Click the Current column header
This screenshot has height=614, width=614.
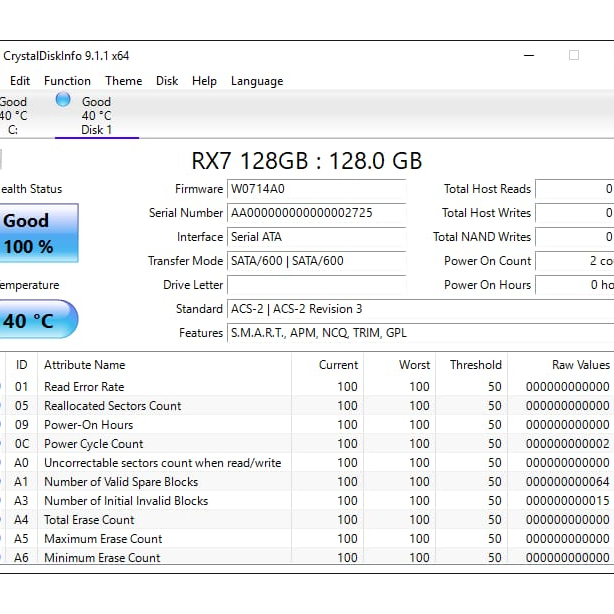tap(328, 365)
